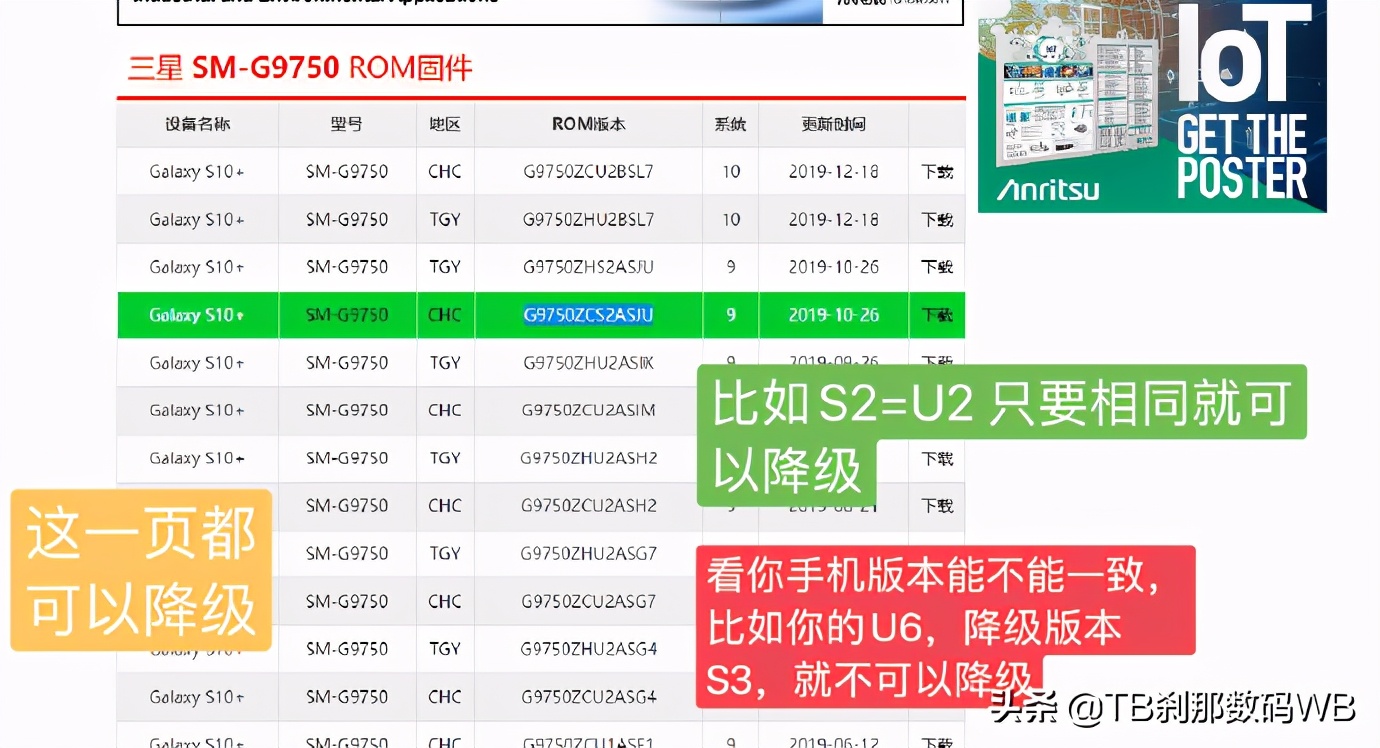This screenshot has width=1380, height=748.
Task: Click 下载 for G9750ZCU2ASG4
Action: coord(938,697)
